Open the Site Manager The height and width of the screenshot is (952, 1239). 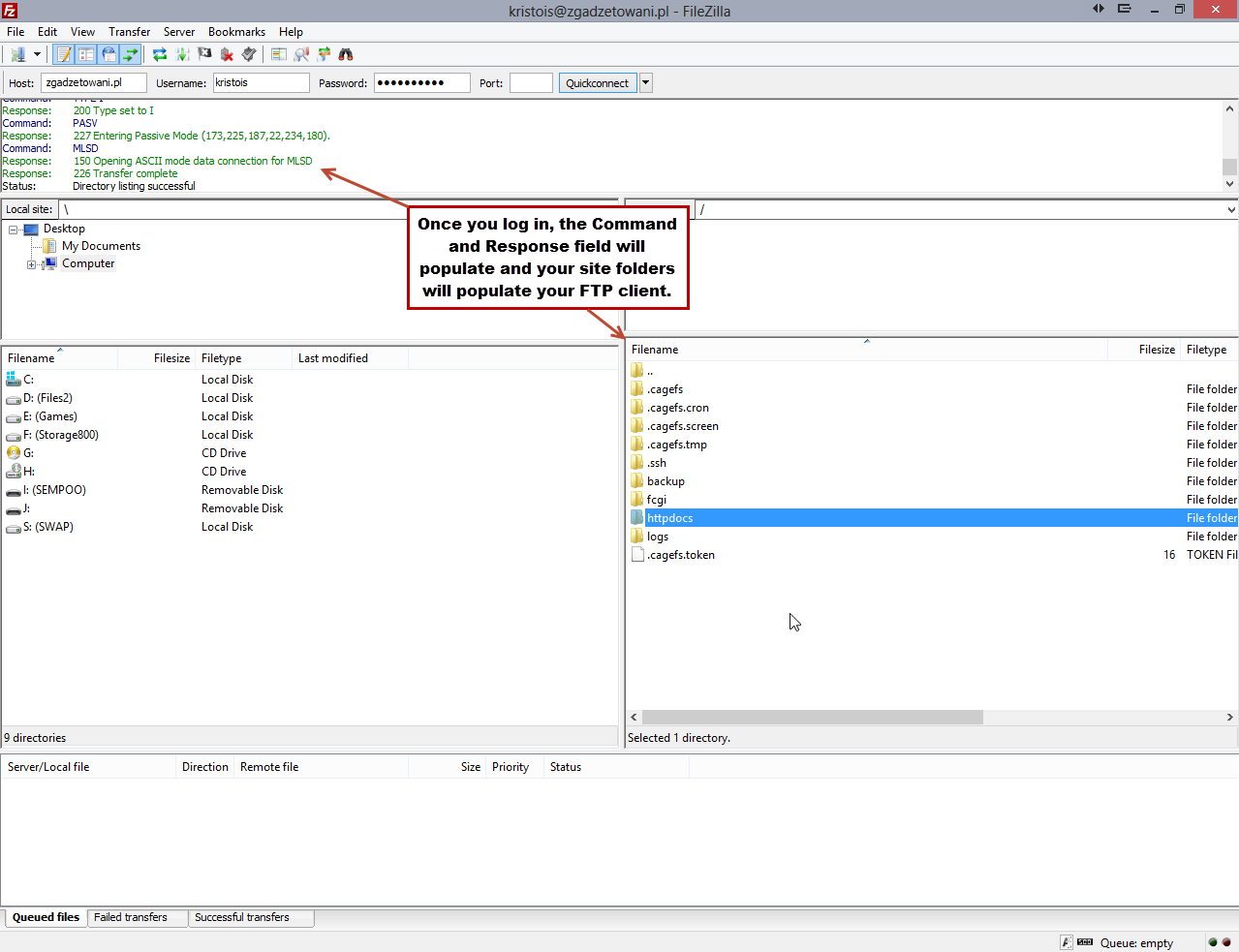point(17,54)
